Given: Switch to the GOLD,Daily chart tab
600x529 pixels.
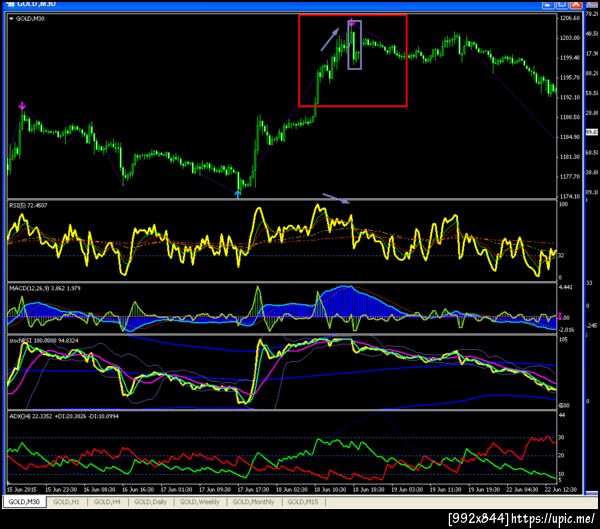Looking at the screenshot, I should tap(150, 502).
